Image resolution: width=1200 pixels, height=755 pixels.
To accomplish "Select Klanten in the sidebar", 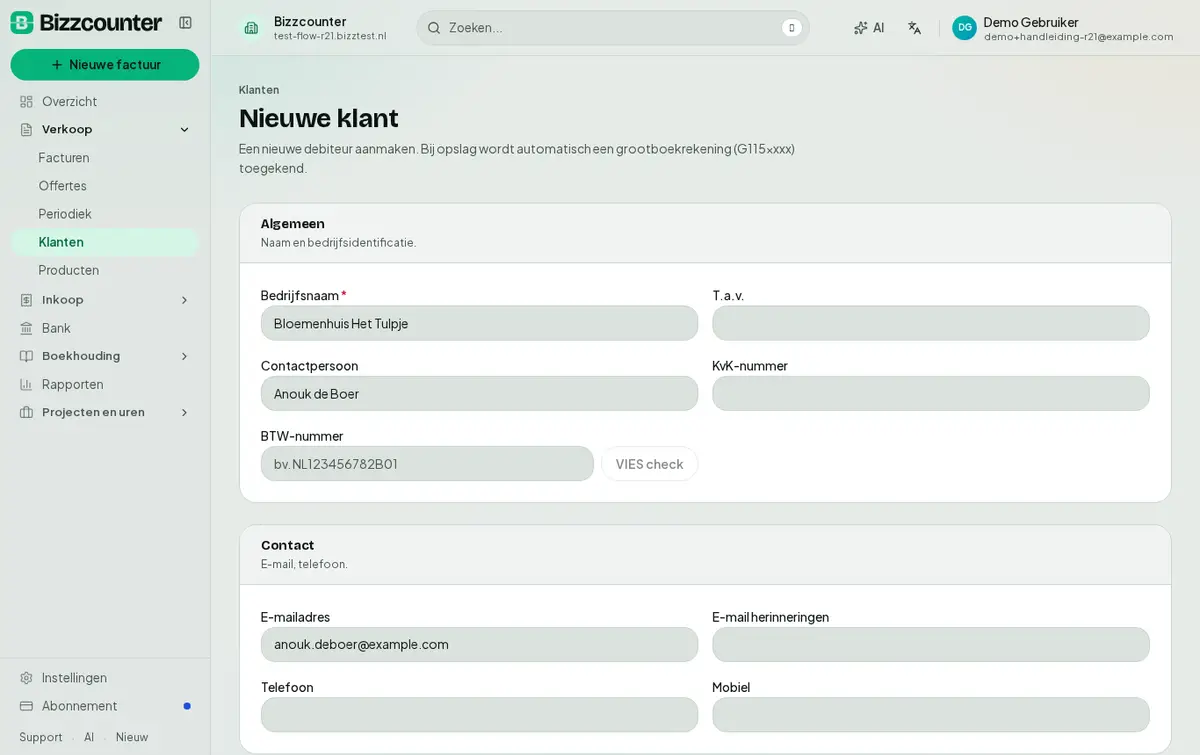I will 105,241.
